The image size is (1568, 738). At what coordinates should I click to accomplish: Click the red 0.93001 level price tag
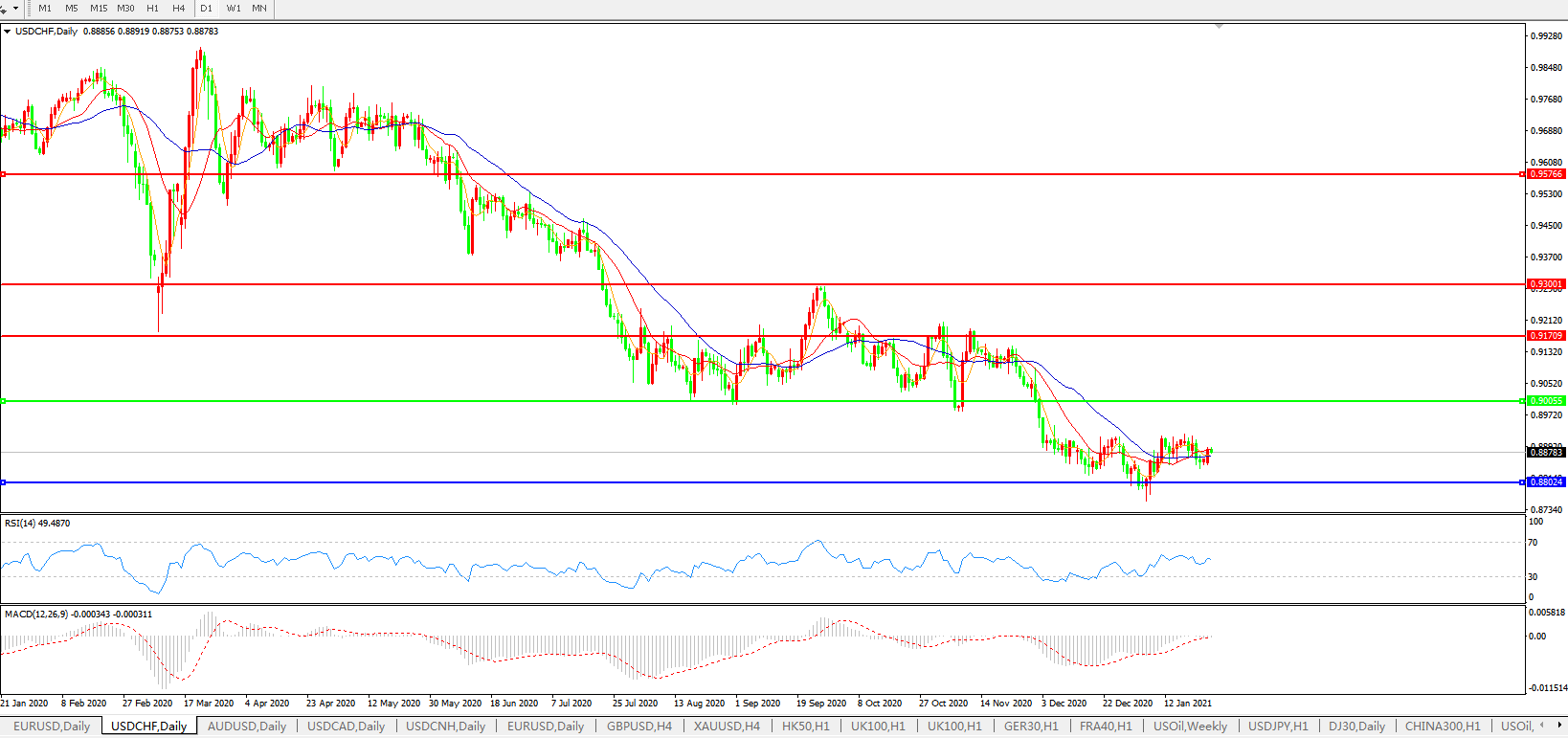coord(1546,284)
